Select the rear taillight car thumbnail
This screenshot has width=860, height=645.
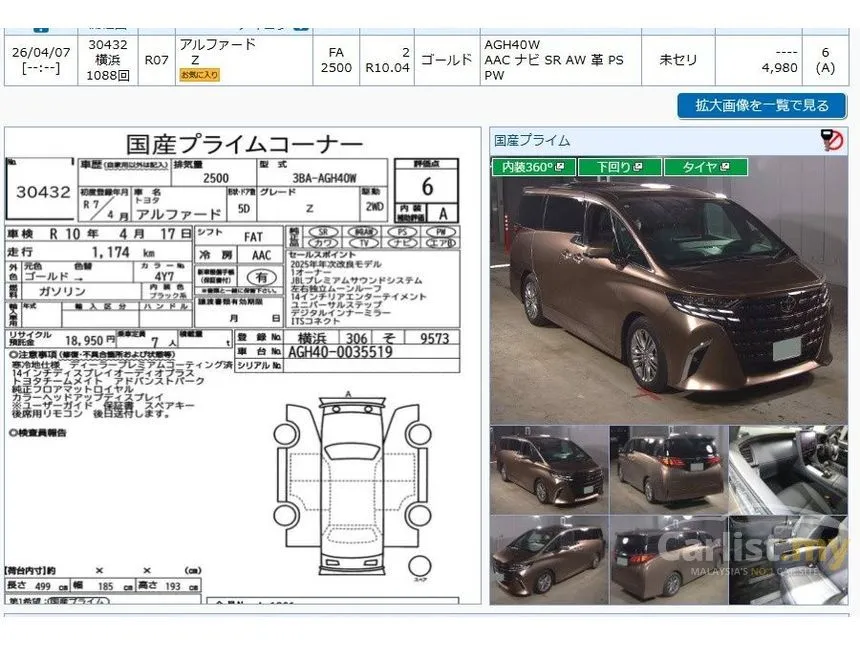pyautogui.click(x=669, y=470)
